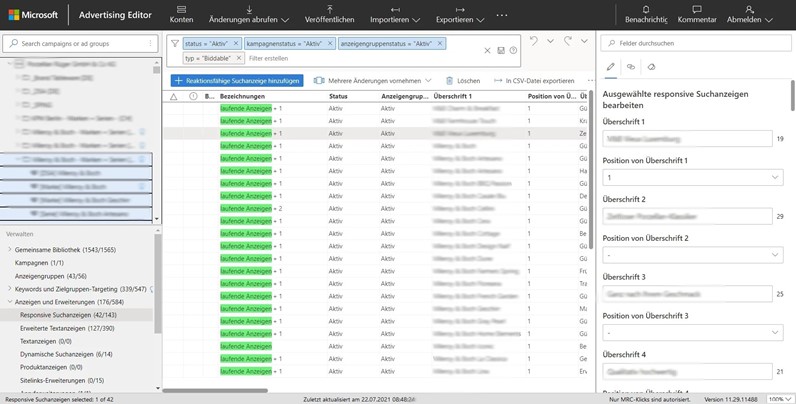Open the Abmelden user menu
The height and width of the screenshot is (404, 796).
tap(749, 15)
